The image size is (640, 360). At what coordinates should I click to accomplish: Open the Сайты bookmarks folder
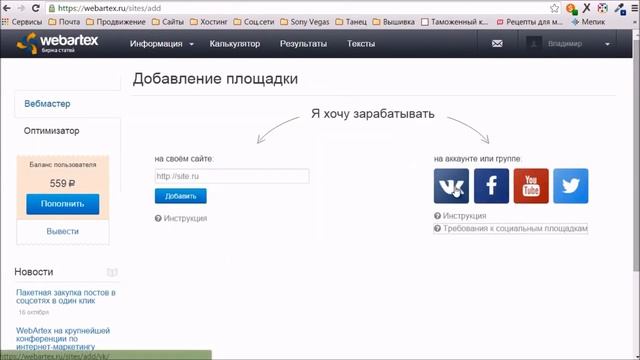tap(168, 22)
